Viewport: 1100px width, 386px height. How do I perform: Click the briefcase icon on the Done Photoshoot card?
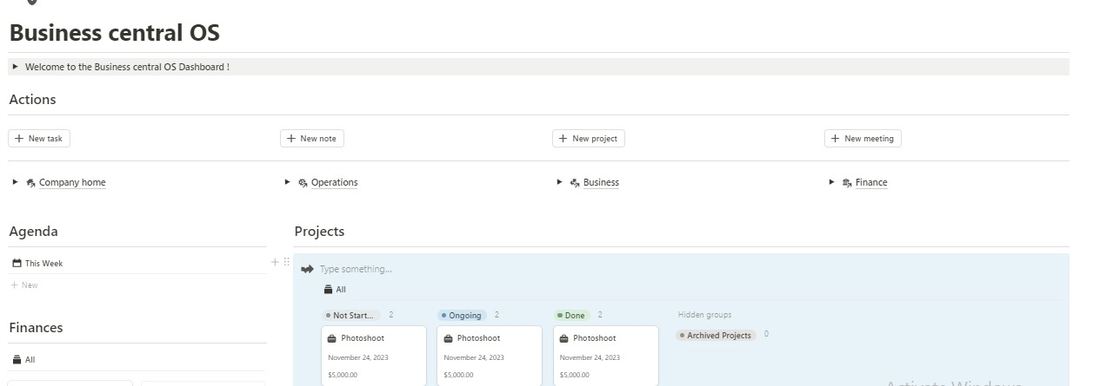564,338
